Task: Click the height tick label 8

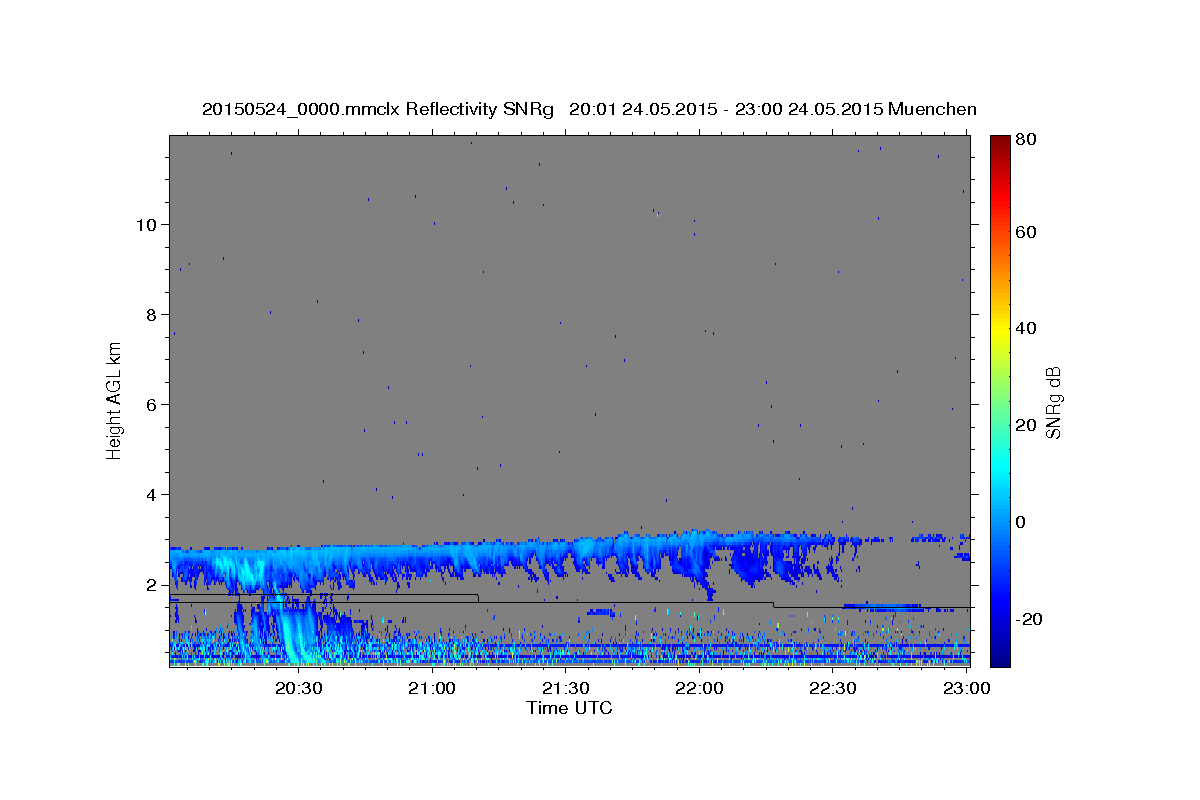Action: coord(150,314)
